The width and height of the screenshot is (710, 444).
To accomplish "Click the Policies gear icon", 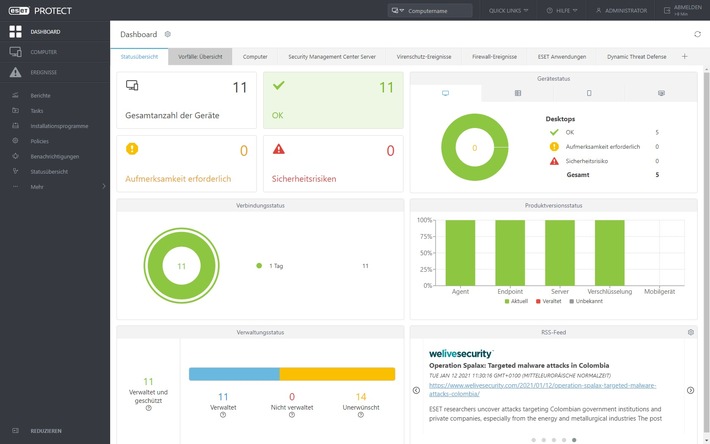I will (x=15, y=141).
